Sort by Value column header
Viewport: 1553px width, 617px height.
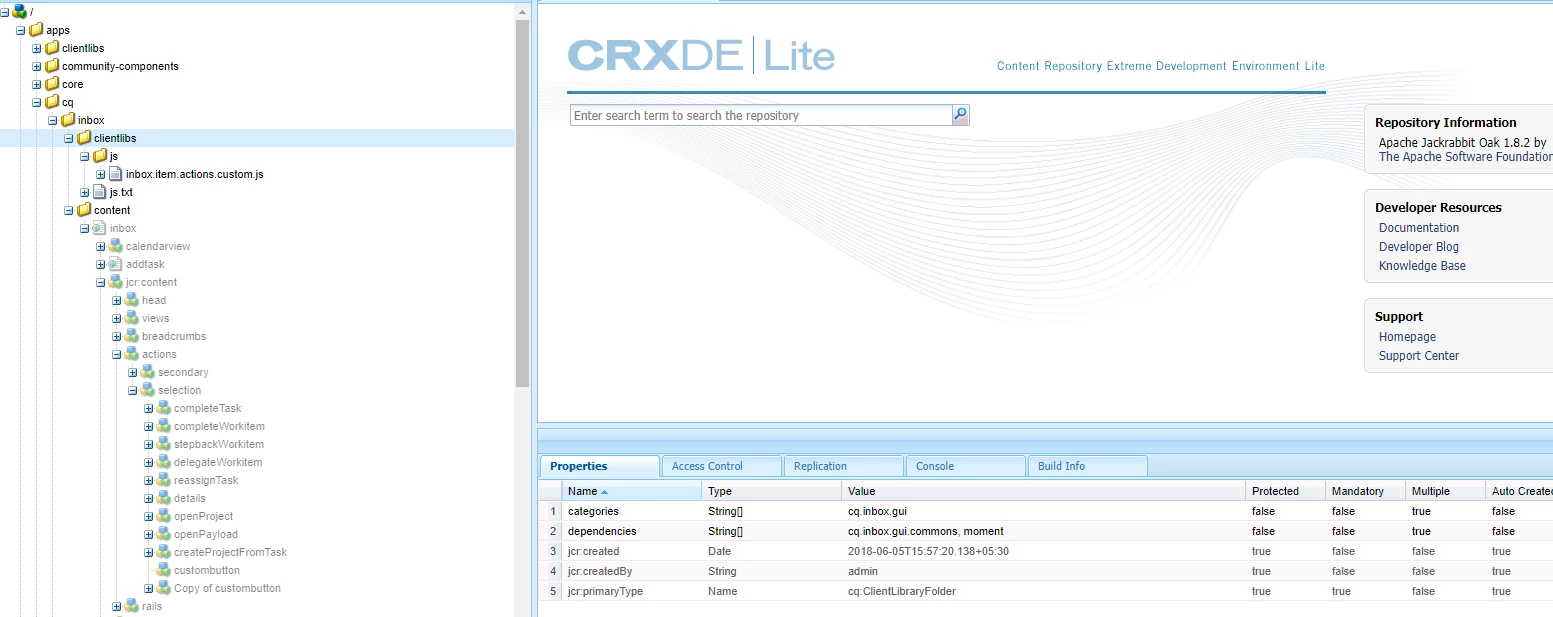point(1044,491)
